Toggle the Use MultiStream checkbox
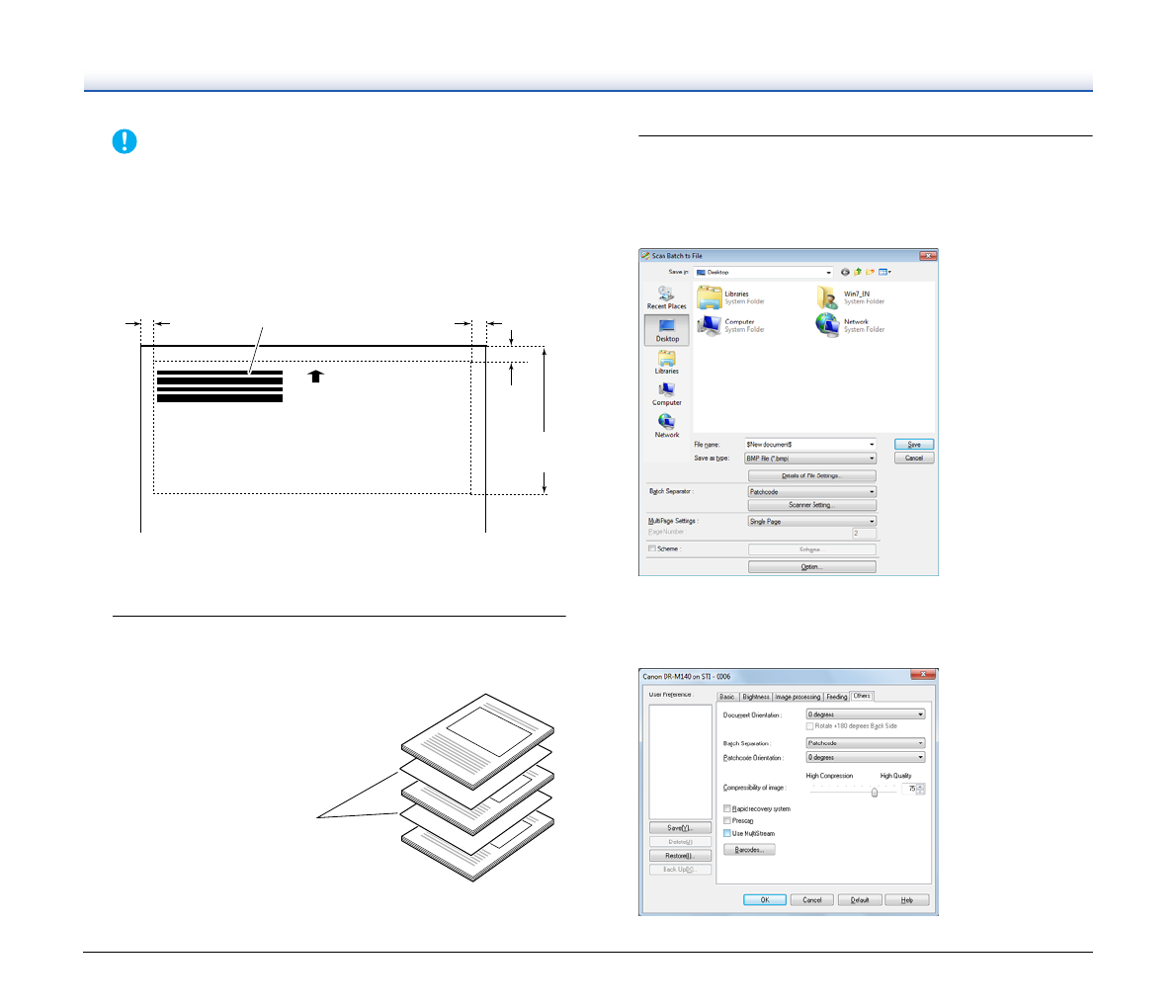Screen dimensions: 1176x1008 (727, 833)
